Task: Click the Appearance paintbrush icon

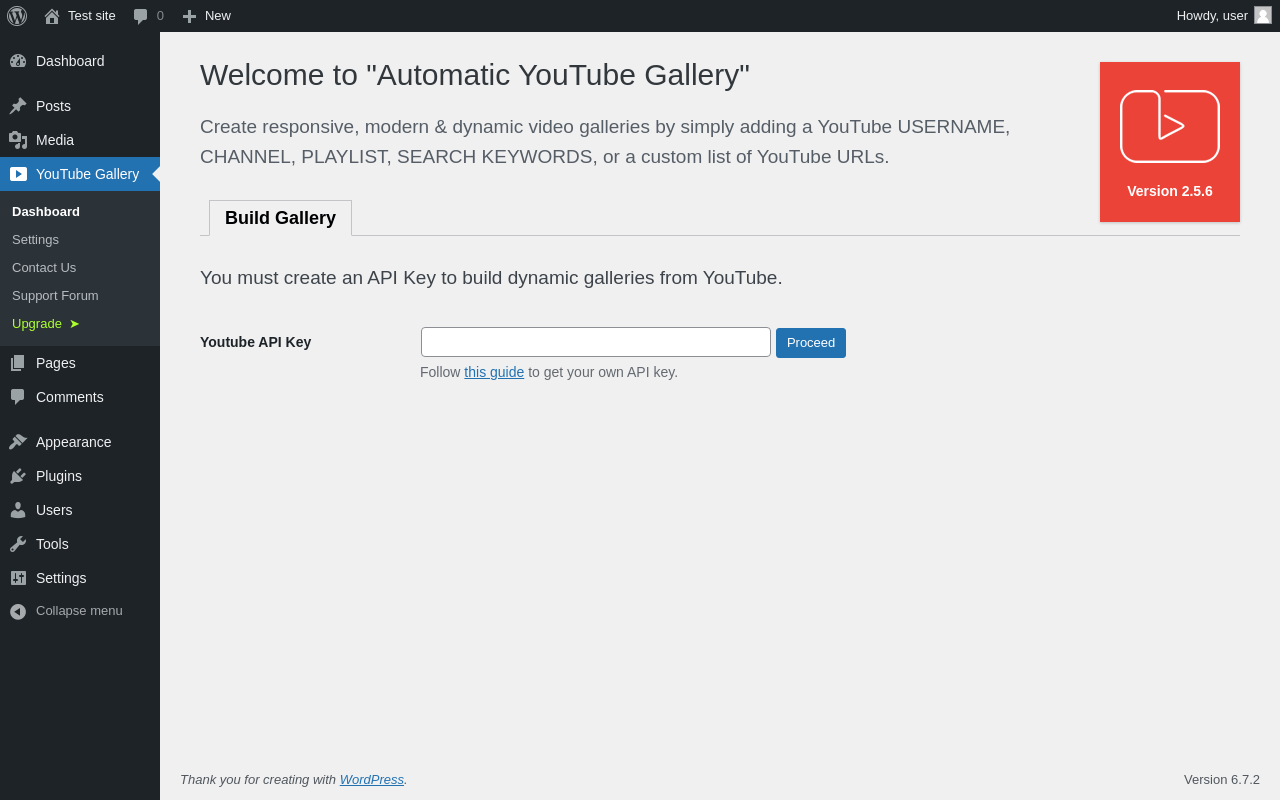Action: (18, 442)
